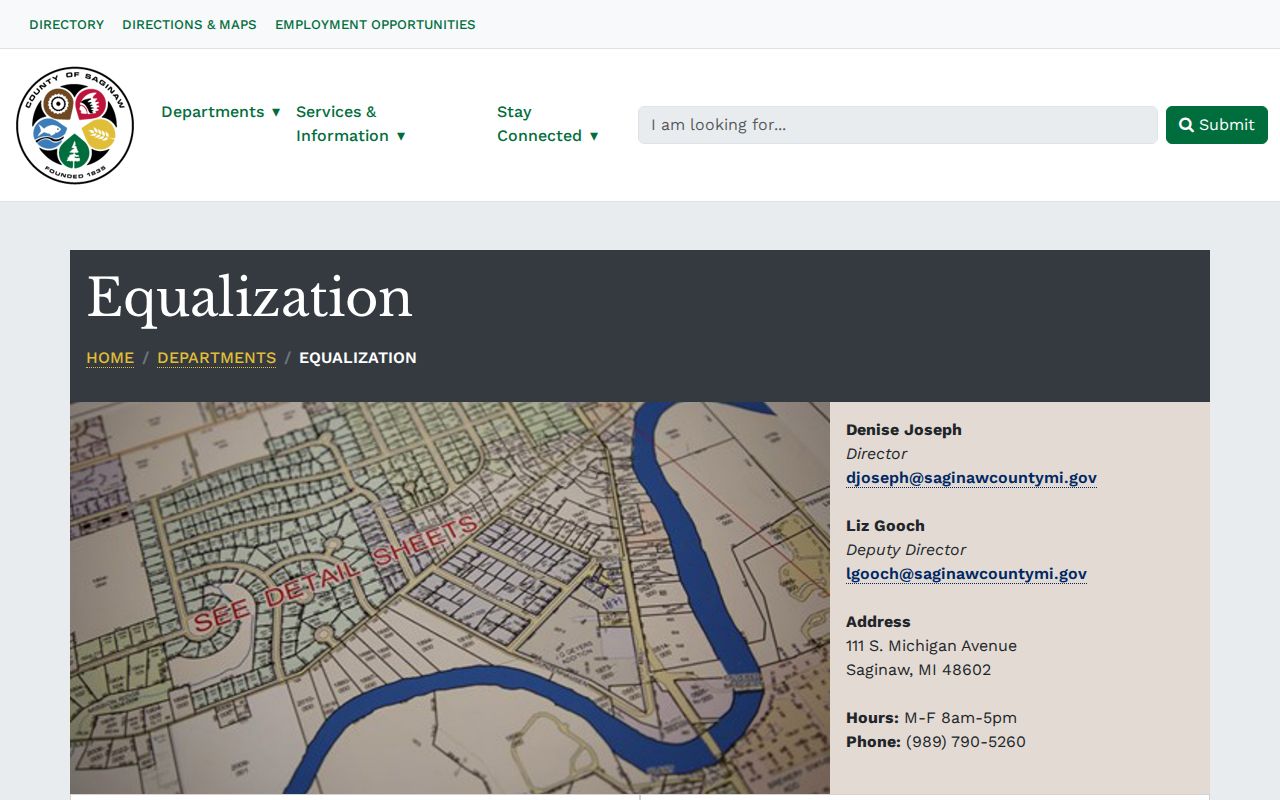
Task: Click the Denise Joseph name text
Action: pos(904,430)
